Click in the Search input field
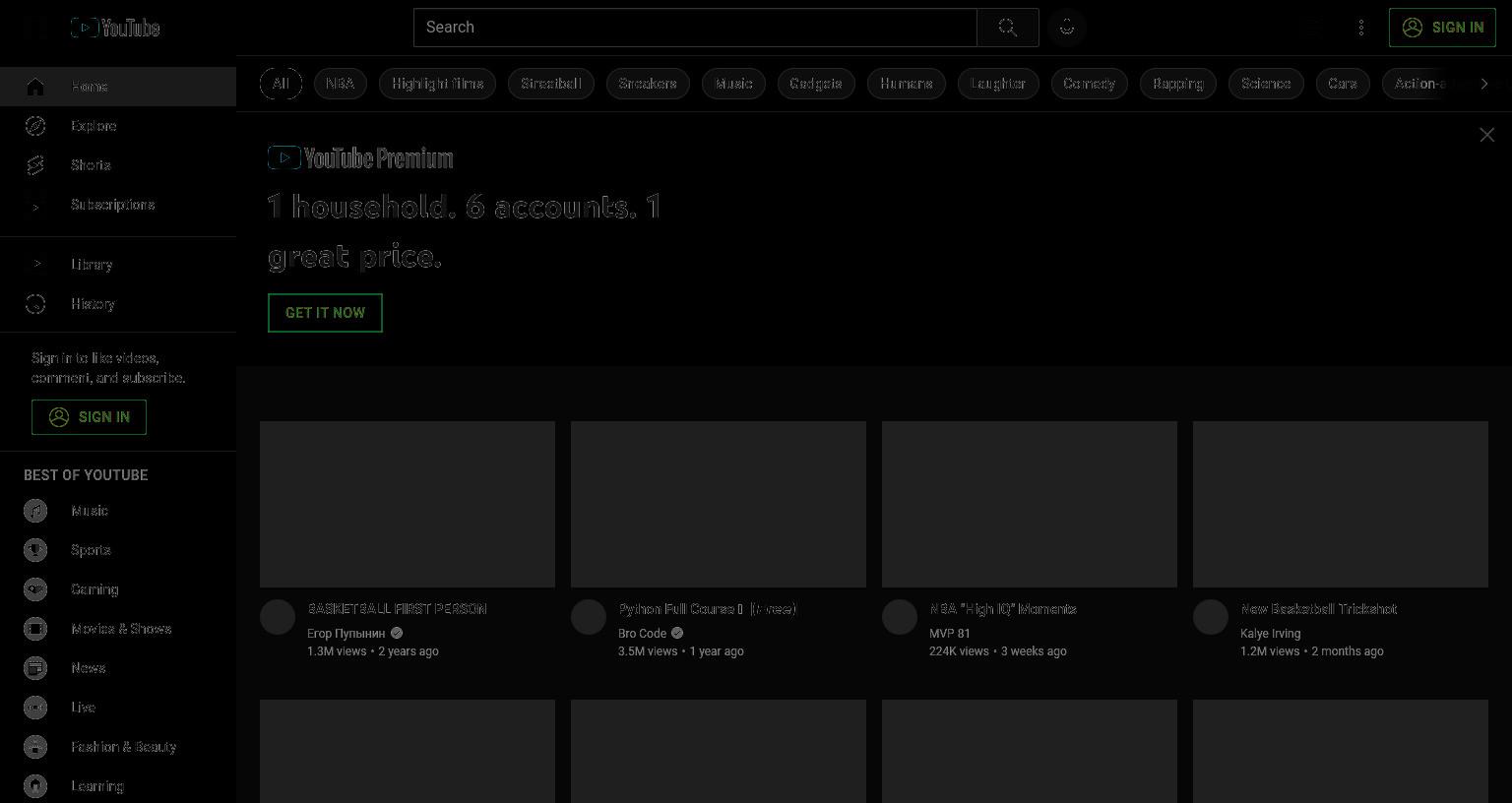1512x803 pixels. pos(695,28)
